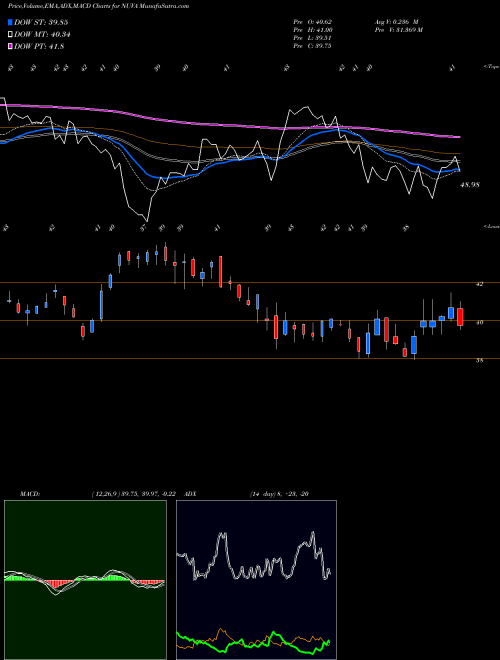
Task: Select the 'DOW MT: 40.34' legend text
Action: (x=42, y=35)
